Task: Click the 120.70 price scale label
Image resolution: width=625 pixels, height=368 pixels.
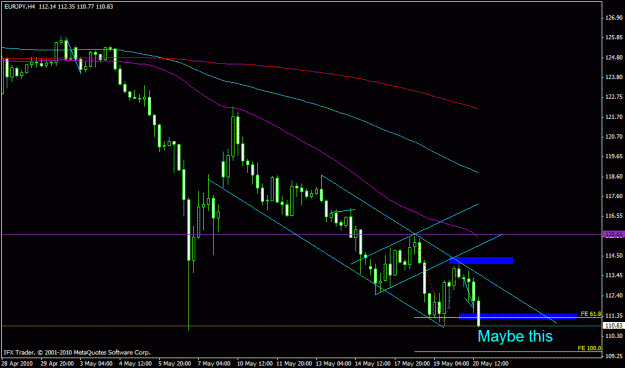Action: pos(614,137)
